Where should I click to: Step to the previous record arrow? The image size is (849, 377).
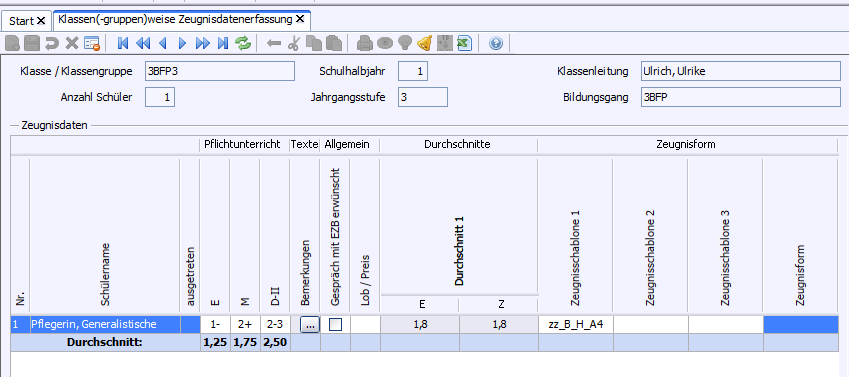tap(162, 43)
